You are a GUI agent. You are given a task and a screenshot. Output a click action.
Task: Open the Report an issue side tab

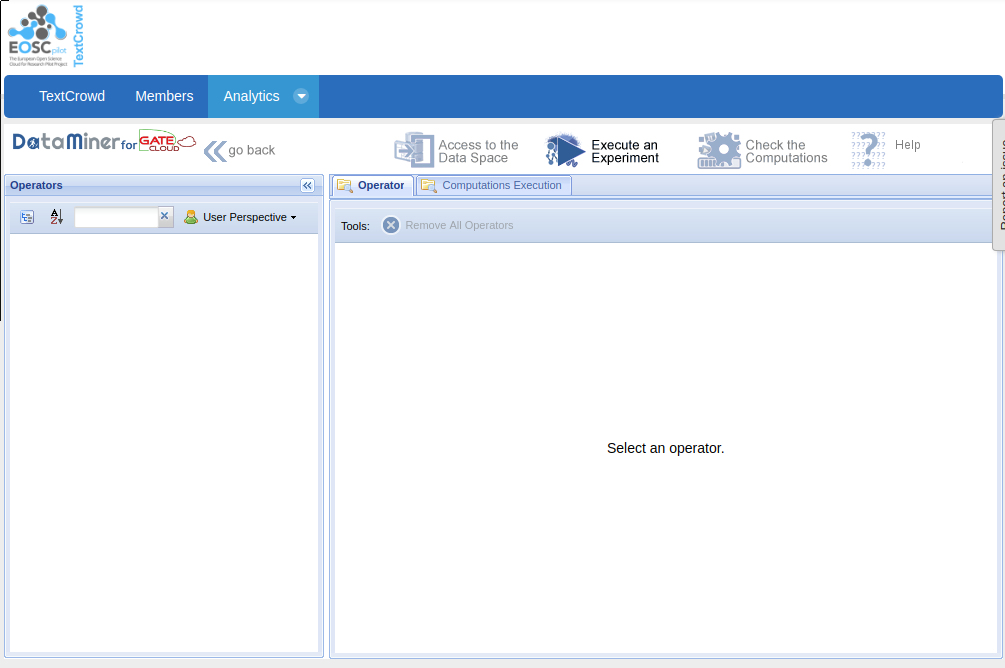point(999,185)
